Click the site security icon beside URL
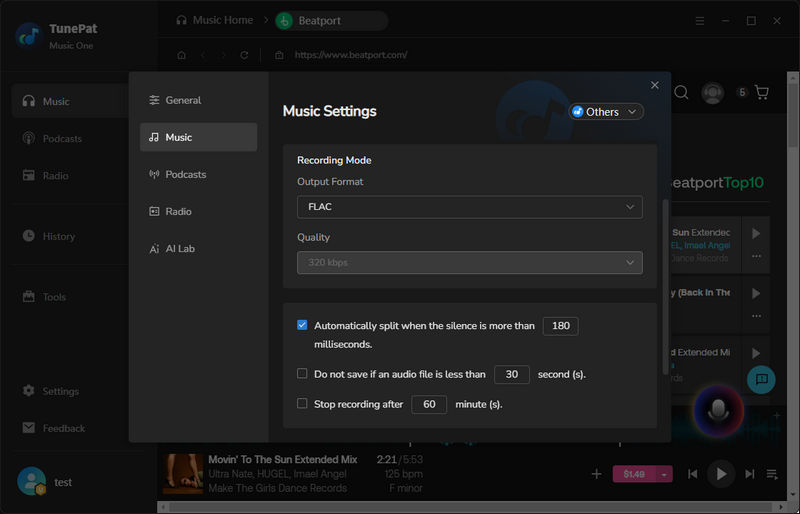 coord(279,55)
